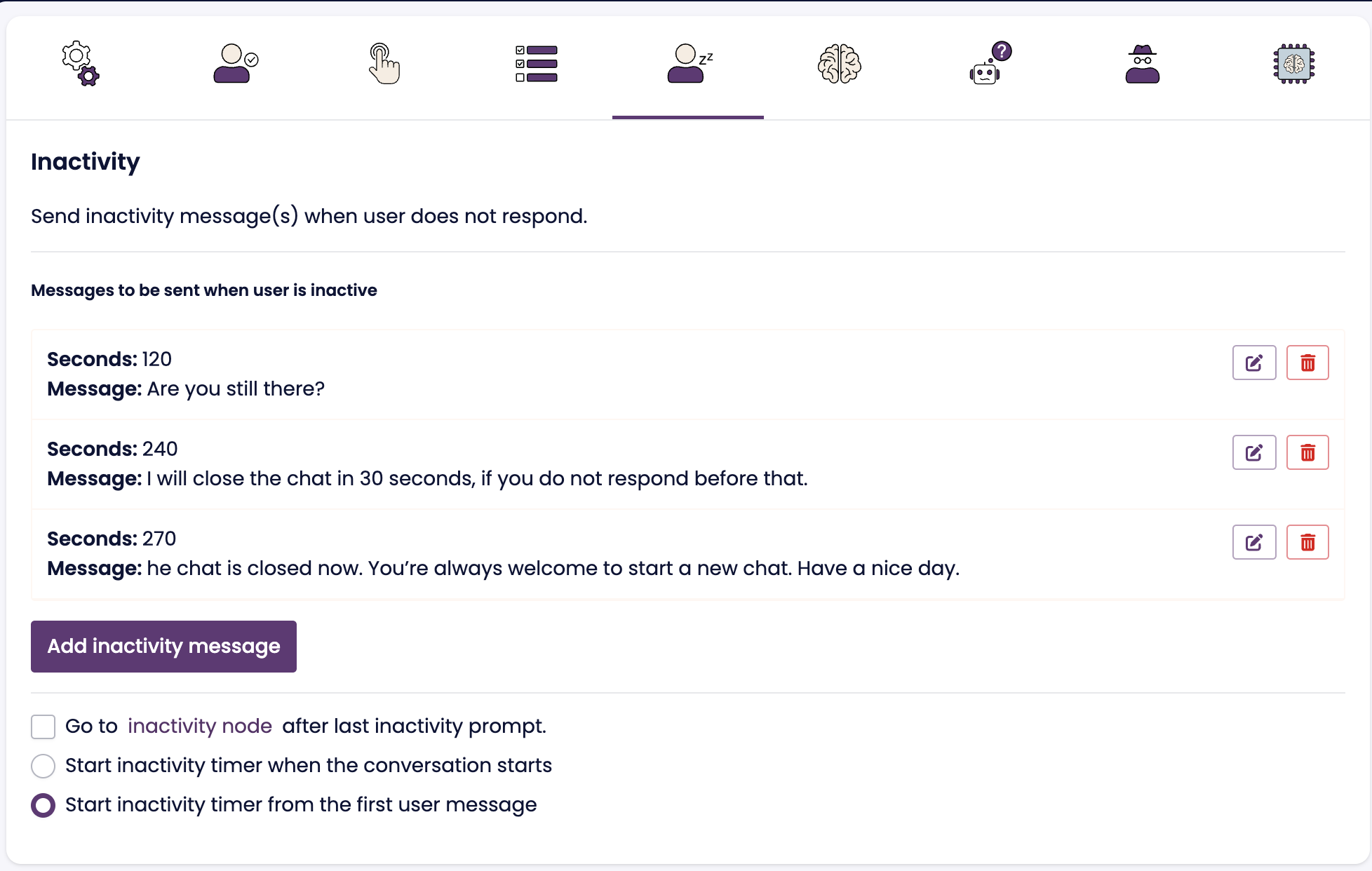This screenshot has width=1372, height=871.
Task: Open the AI chip brain tab
Action: tap(1294, 64)
